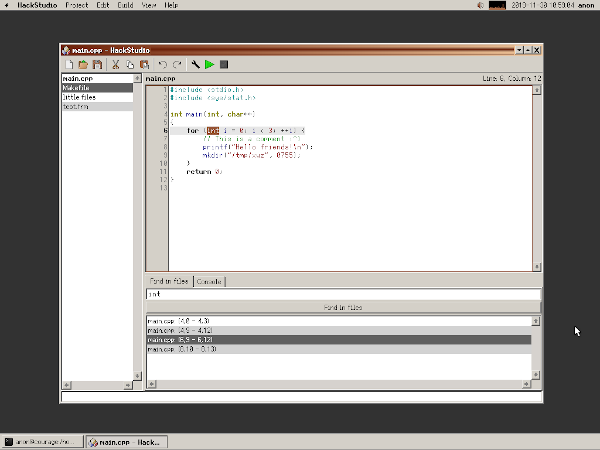Click the mkdir line in the code editor

[251, 155]
